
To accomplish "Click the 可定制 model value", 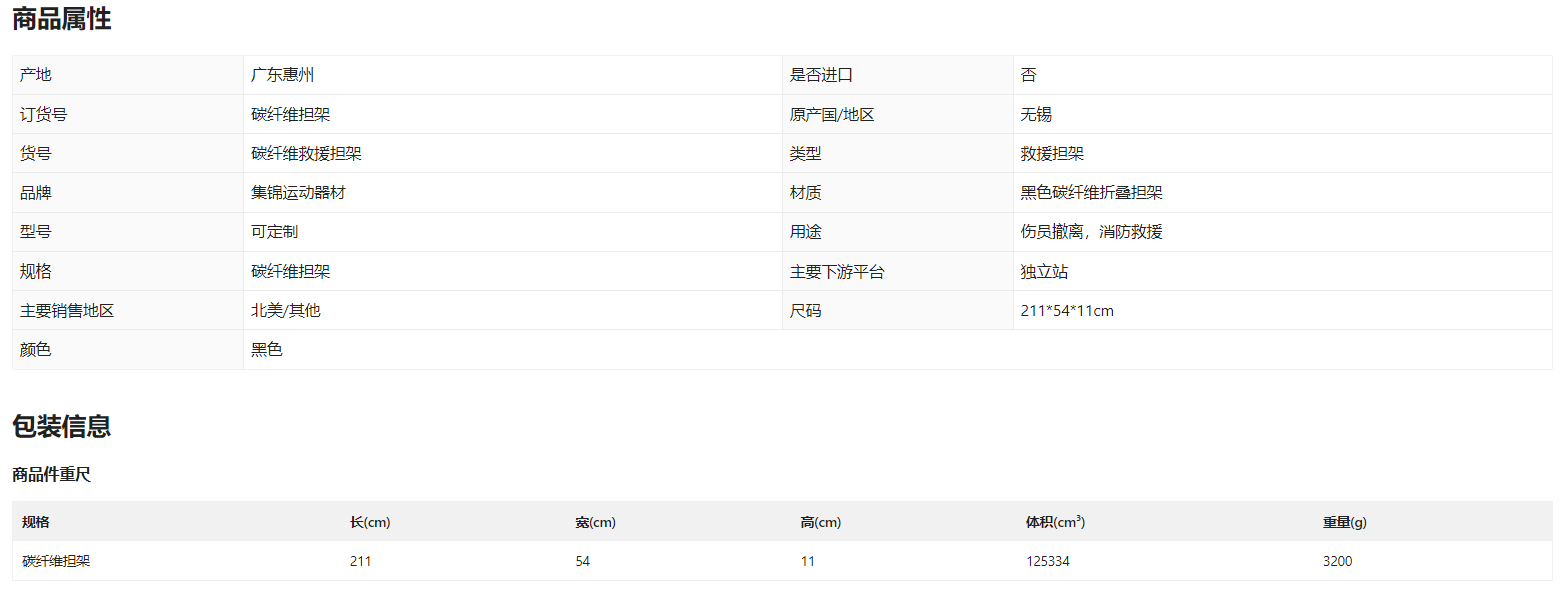I will point(275,232).
